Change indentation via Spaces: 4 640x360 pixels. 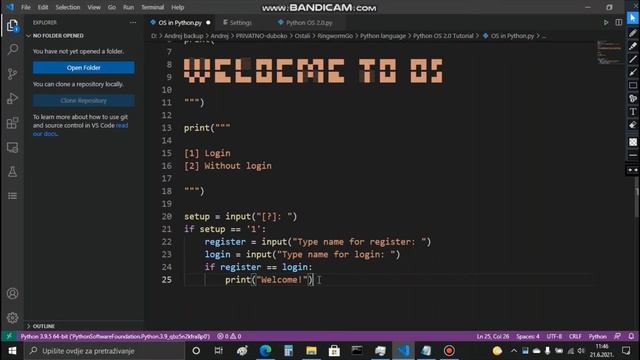(527, 336)
